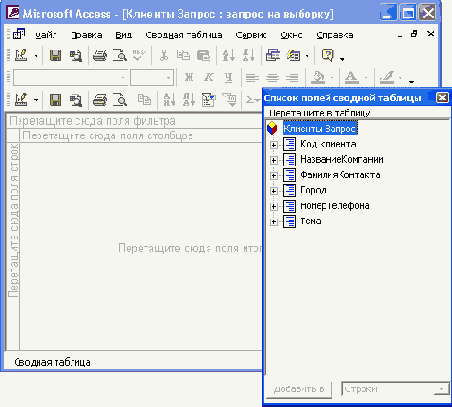Click the Show Top/Bottom Items icon
Image resolution: width=452 pixels, height=407 pixels.
point(230,100)
